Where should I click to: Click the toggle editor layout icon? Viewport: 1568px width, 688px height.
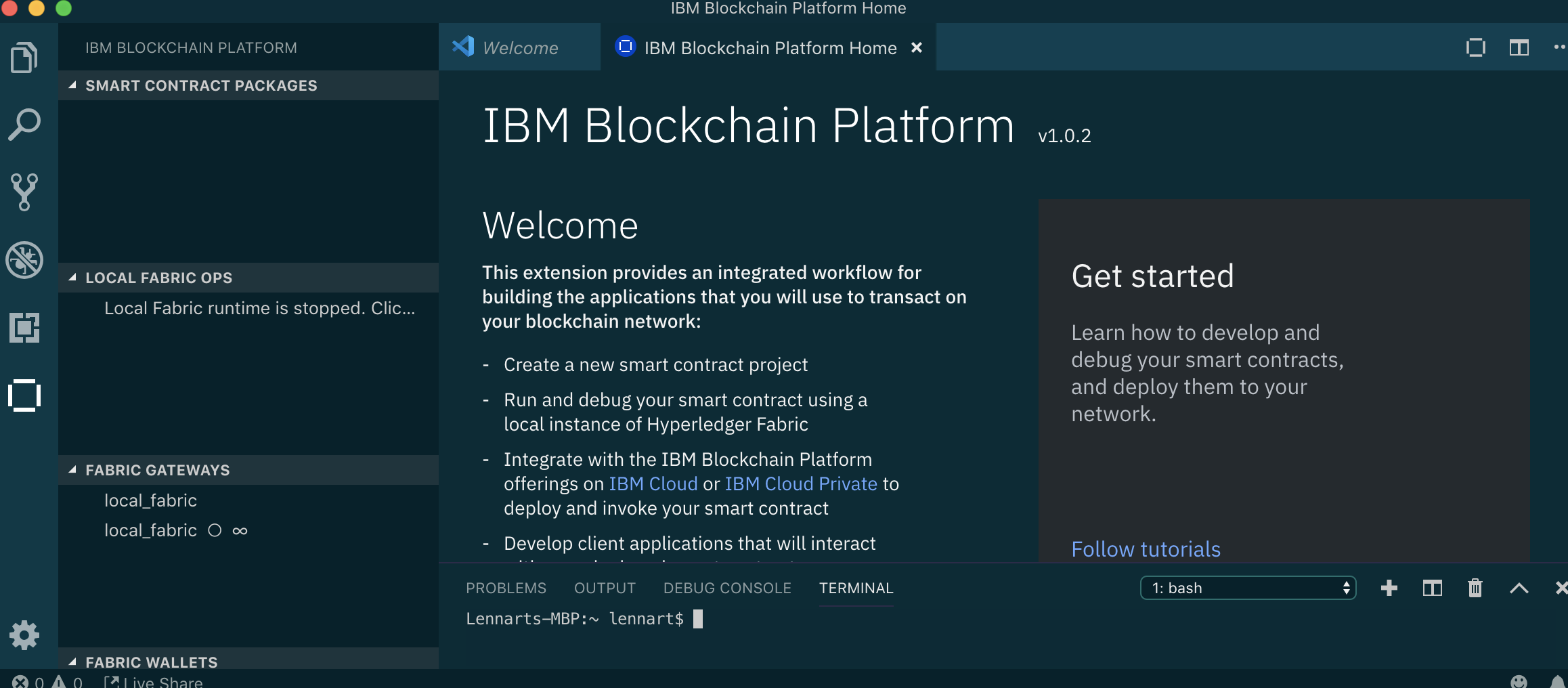1476,47
